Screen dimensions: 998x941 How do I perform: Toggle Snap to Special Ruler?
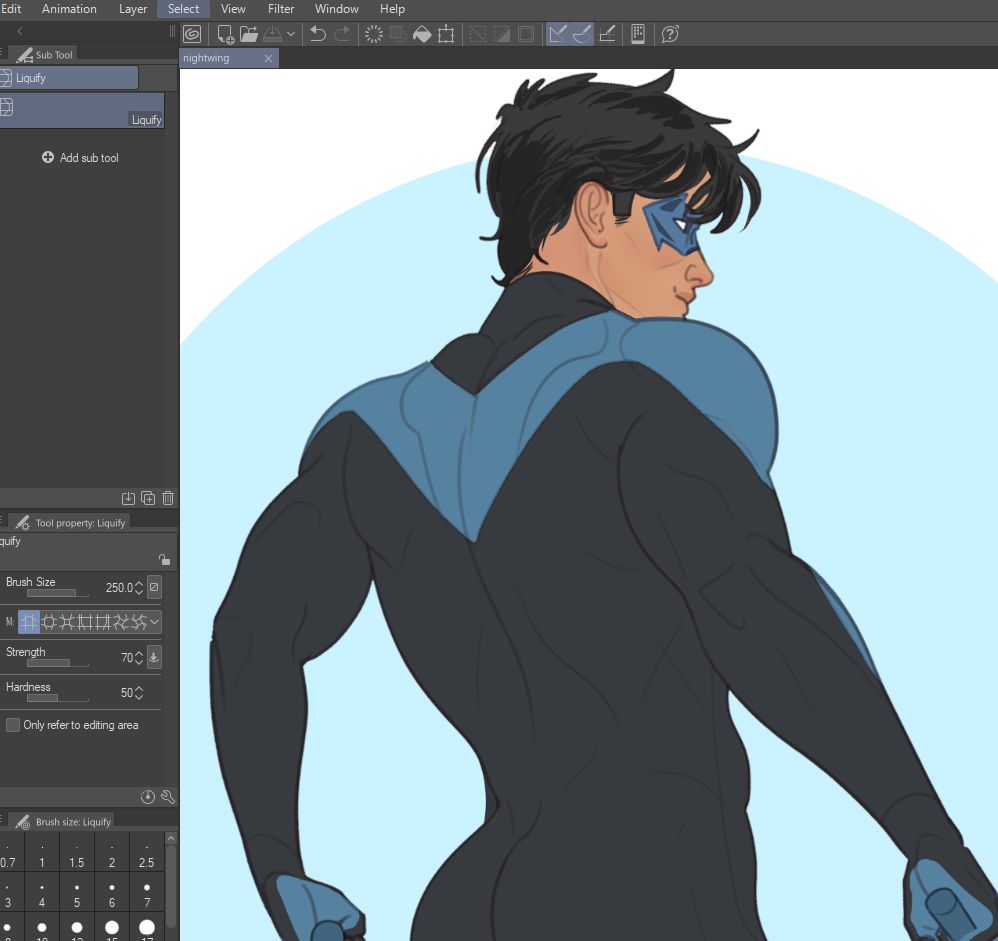tap(582, 34)
